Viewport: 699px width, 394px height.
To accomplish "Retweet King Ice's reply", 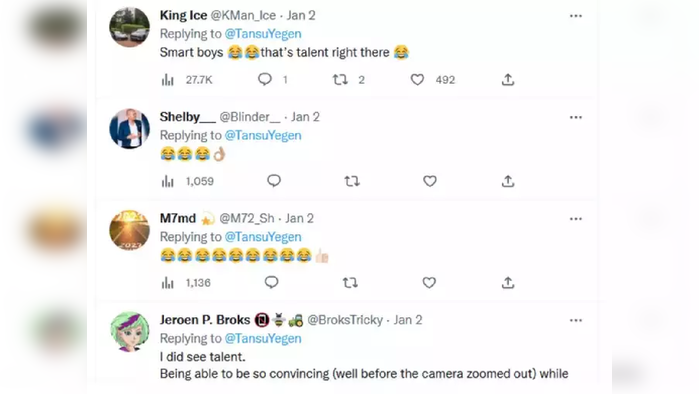I will click(x=340, y=80).
